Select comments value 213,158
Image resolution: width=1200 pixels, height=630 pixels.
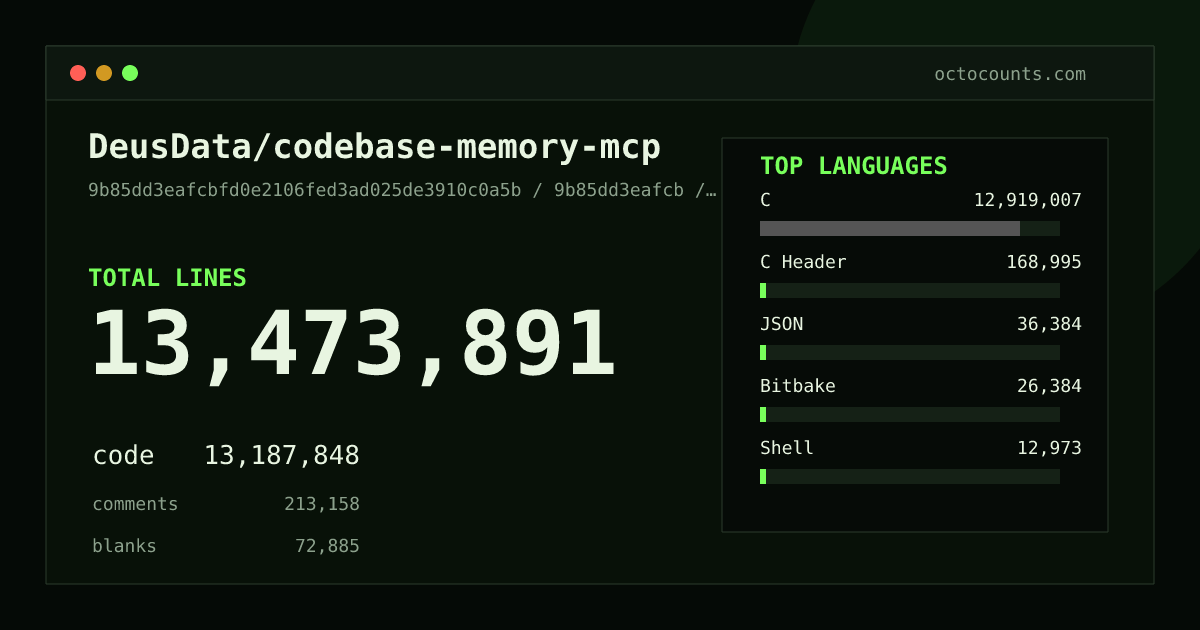[322, 504]
